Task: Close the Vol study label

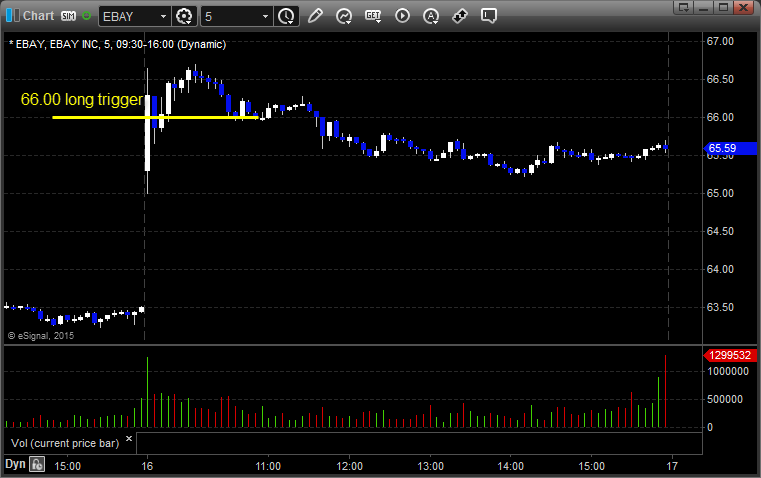Action: (x=129, y=439)
